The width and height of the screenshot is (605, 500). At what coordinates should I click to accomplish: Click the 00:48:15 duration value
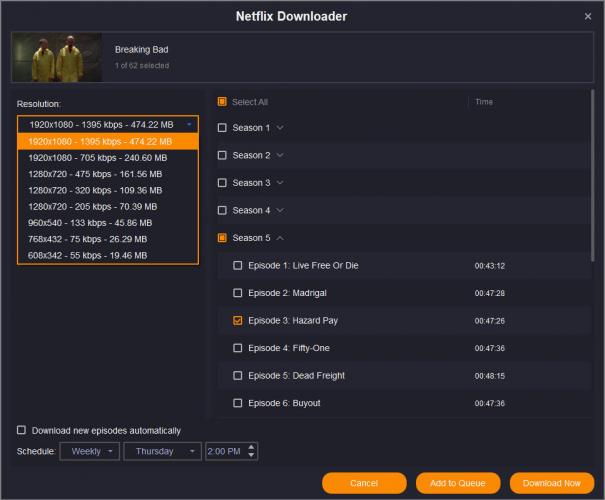pyautogui.click(x=490, y=376)
